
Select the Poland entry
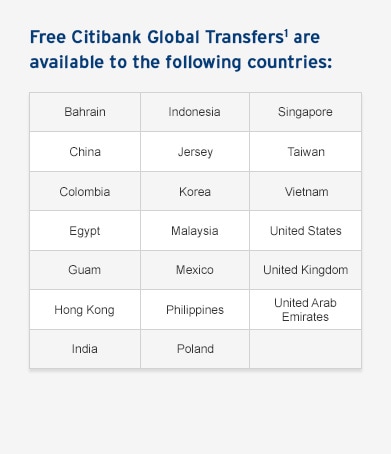(x=195, y=349)
